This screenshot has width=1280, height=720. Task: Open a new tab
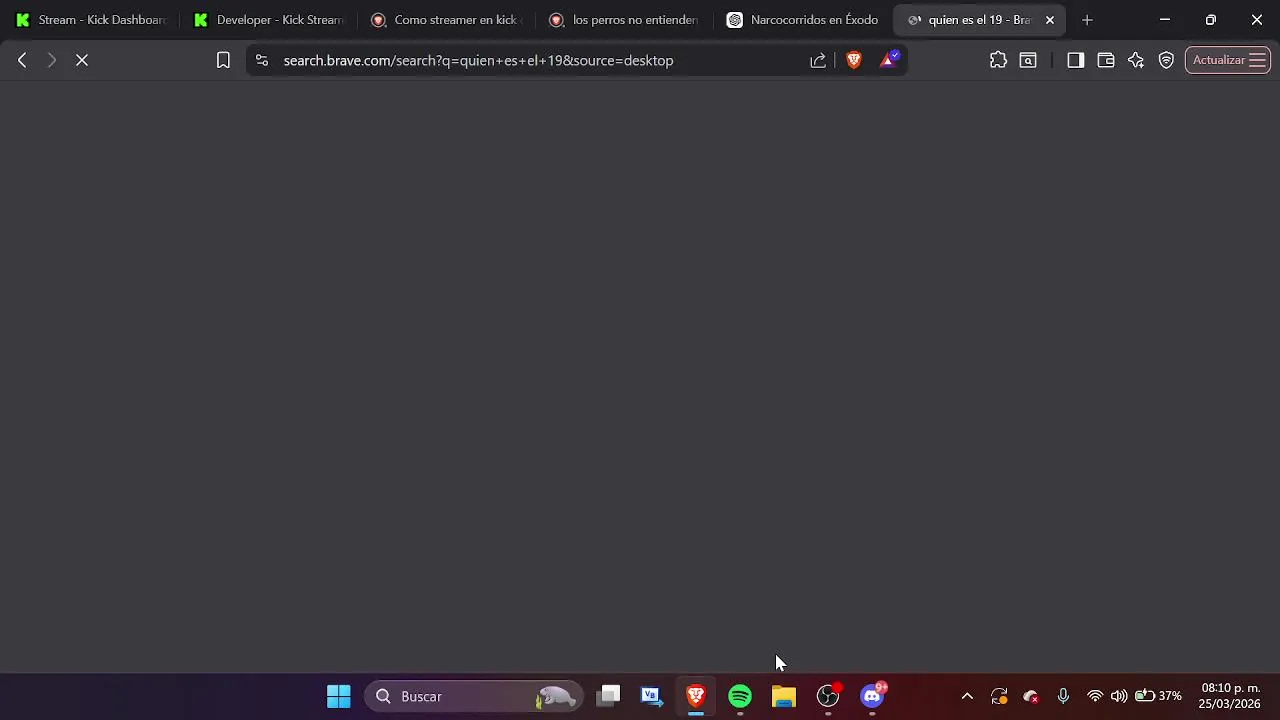(1087, 20)
